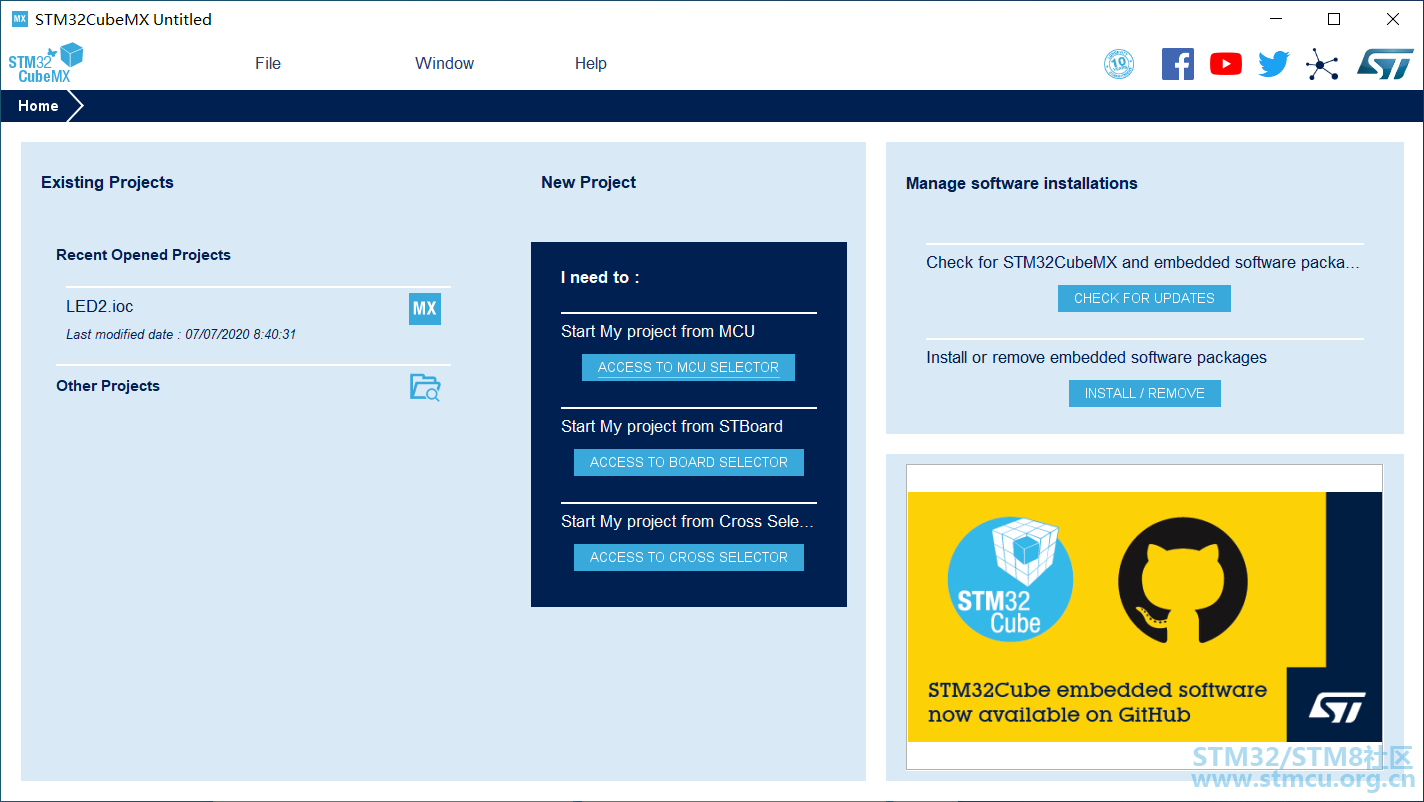
Task: Click the LED2.ioc last modified date text
Action: pos(181,335)
